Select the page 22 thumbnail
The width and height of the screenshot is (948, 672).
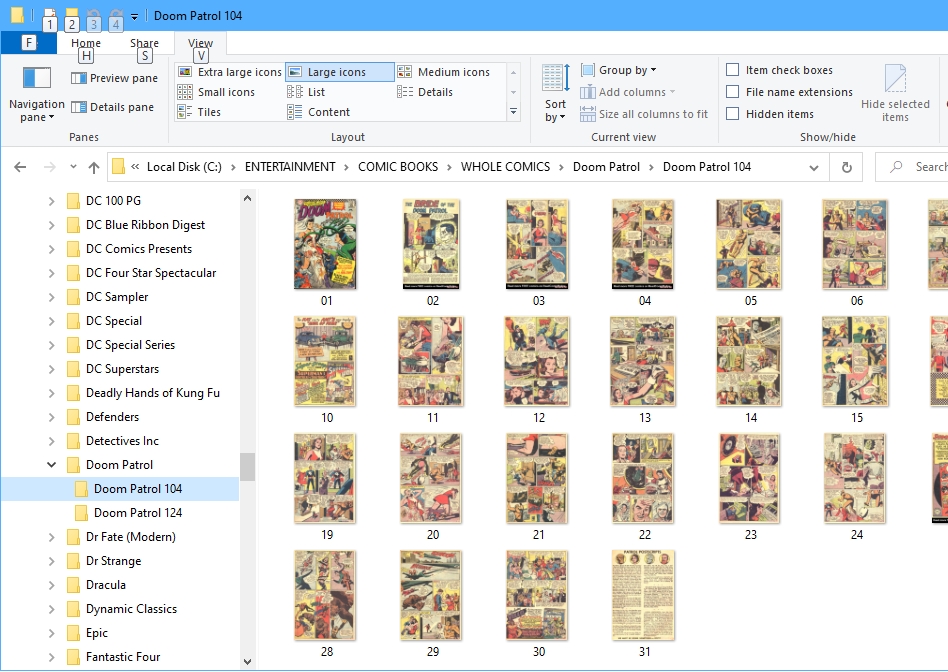(643, 478)
